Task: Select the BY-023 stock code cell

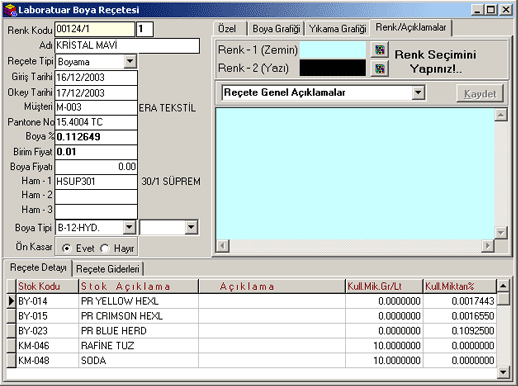Action: click(x=47, y=331)
